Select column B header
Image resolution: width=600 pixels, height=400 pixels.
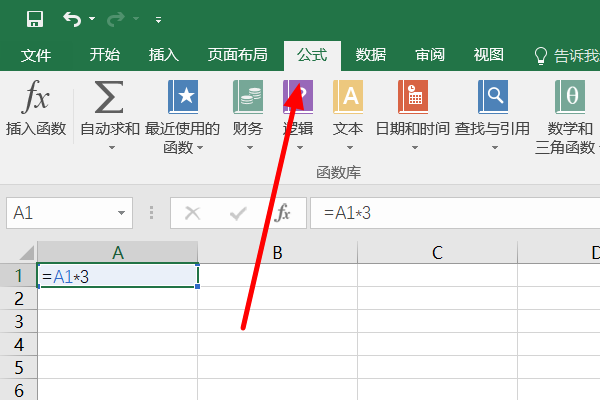tap(277, 253)
